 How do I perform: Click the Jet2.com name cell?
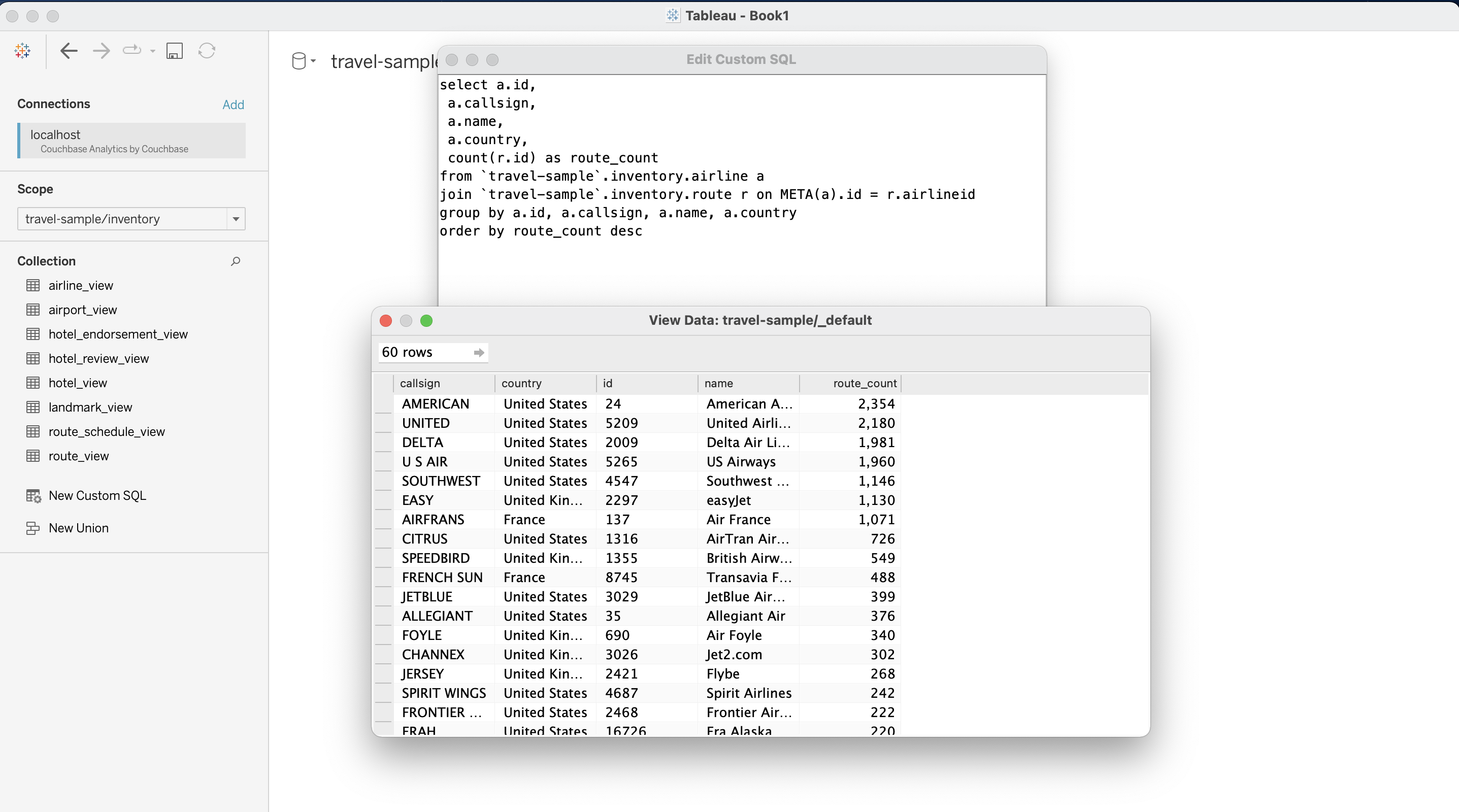[x=748, y=654]
